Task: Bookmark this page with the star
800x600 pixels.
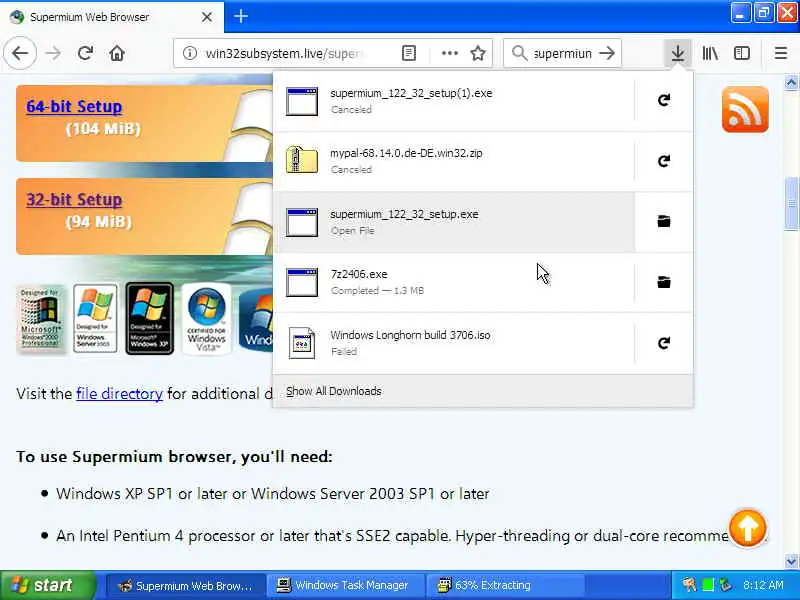Action: tap(478, 53)
